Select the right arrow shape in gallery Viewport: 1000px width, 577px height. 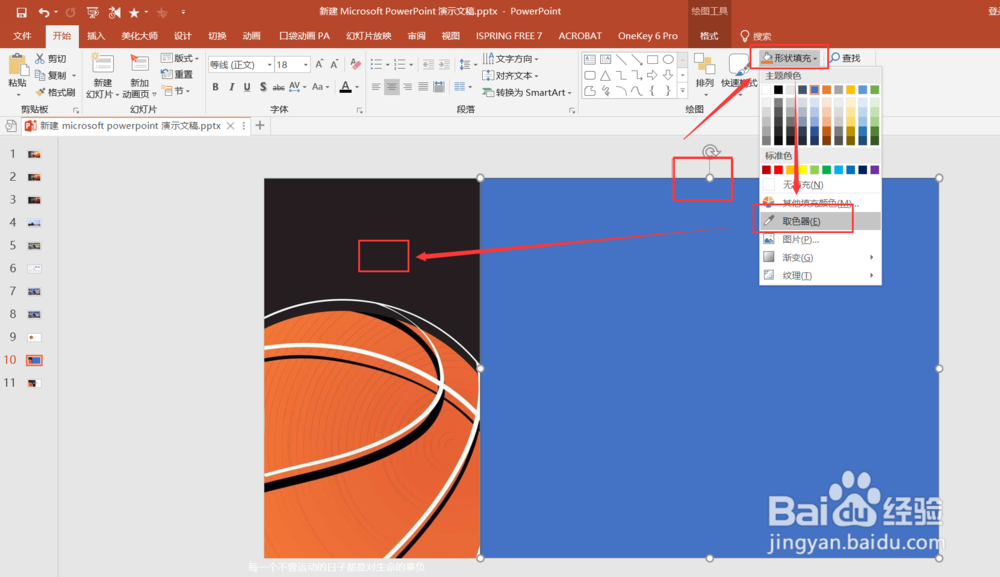point(652,75)
